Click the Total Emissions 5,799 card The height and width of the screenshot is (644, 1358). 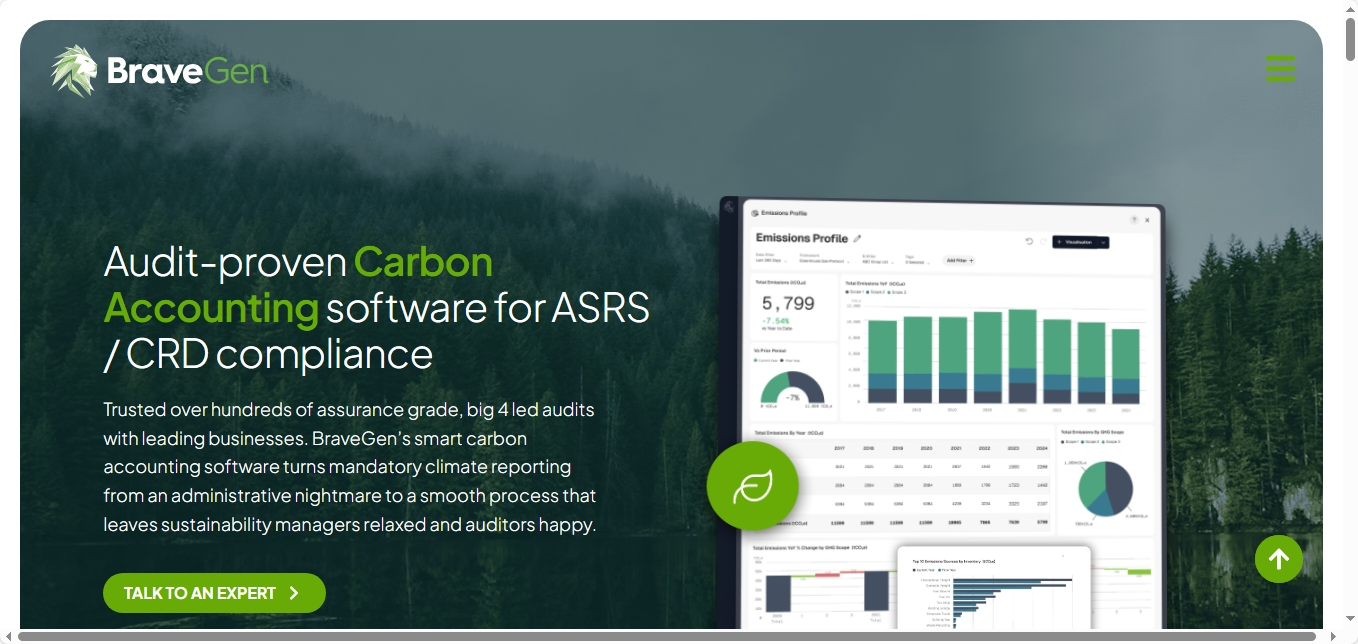[x=793, y=307]
